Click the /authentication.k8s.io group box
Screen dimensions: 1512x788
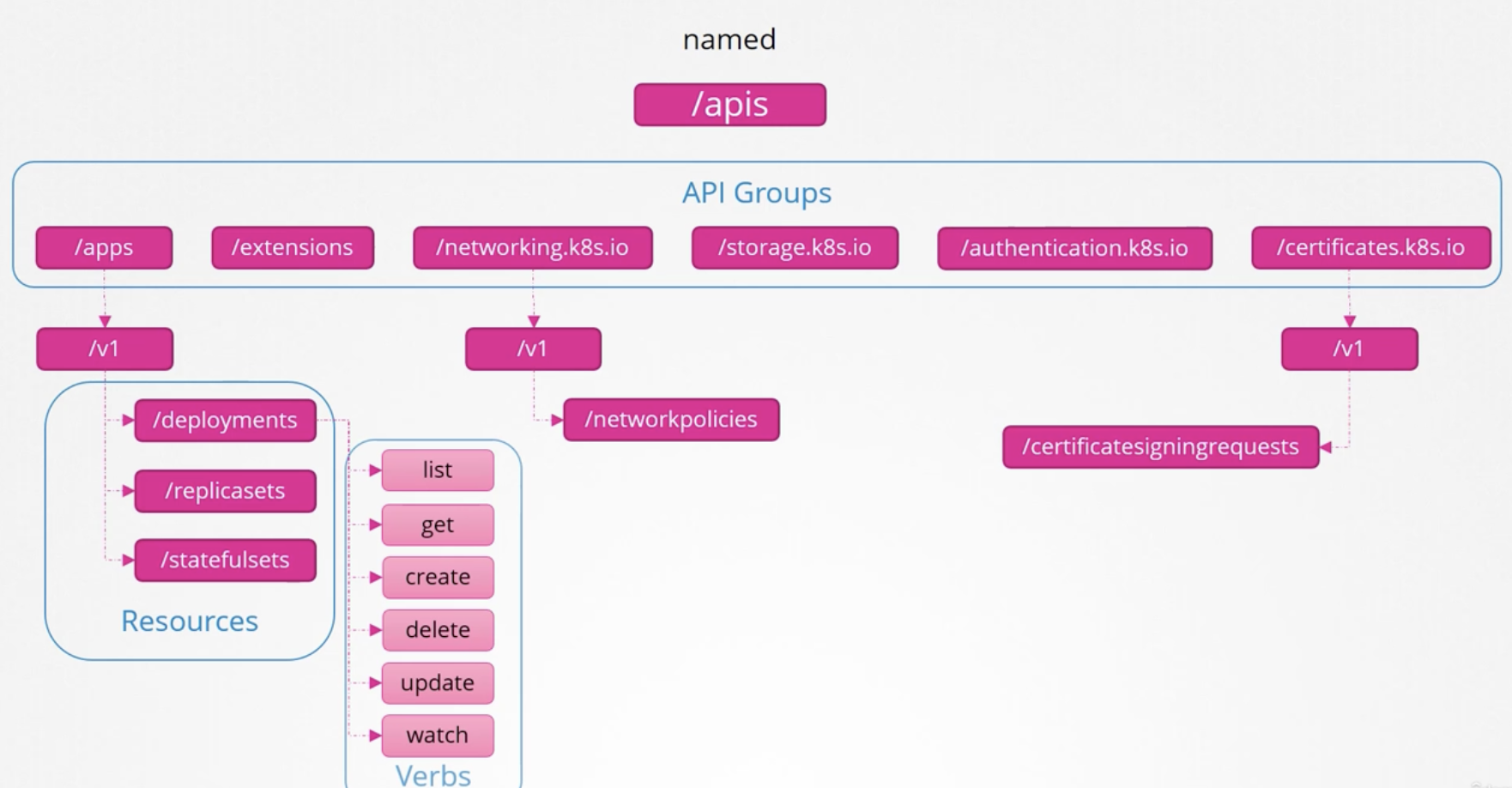[1074, 249]
